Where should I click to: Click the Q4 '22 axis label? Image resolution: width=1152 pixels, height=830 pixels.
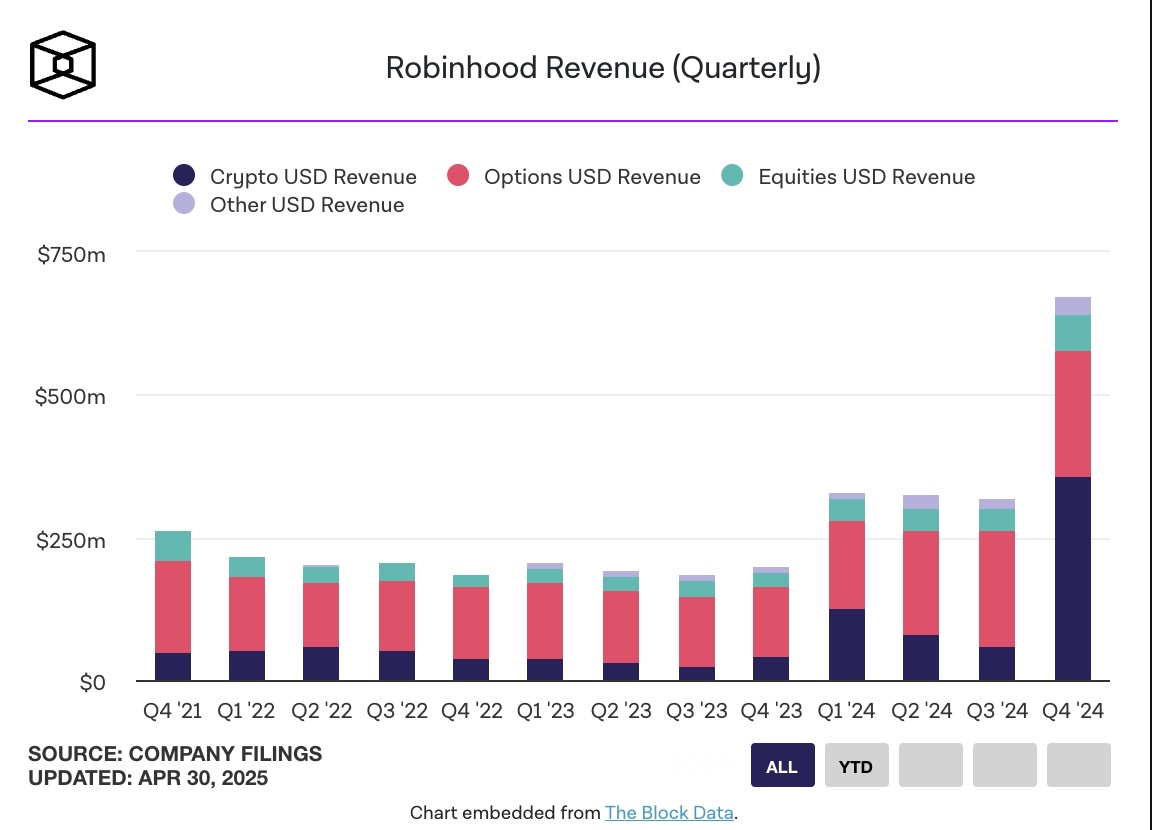472,711
